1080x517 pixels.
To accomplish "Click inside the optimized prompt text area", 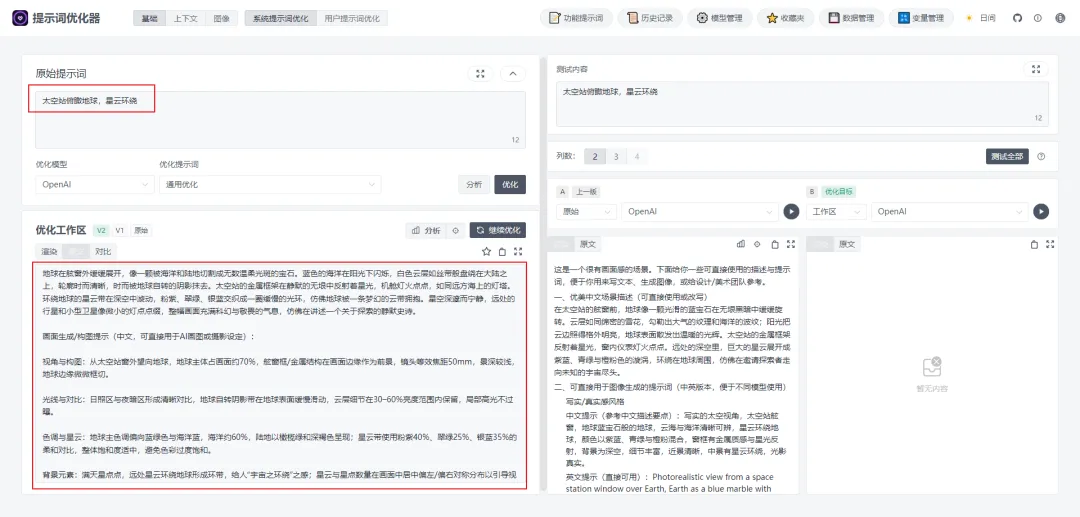I will pyautogui.click(x=280, y=375).
